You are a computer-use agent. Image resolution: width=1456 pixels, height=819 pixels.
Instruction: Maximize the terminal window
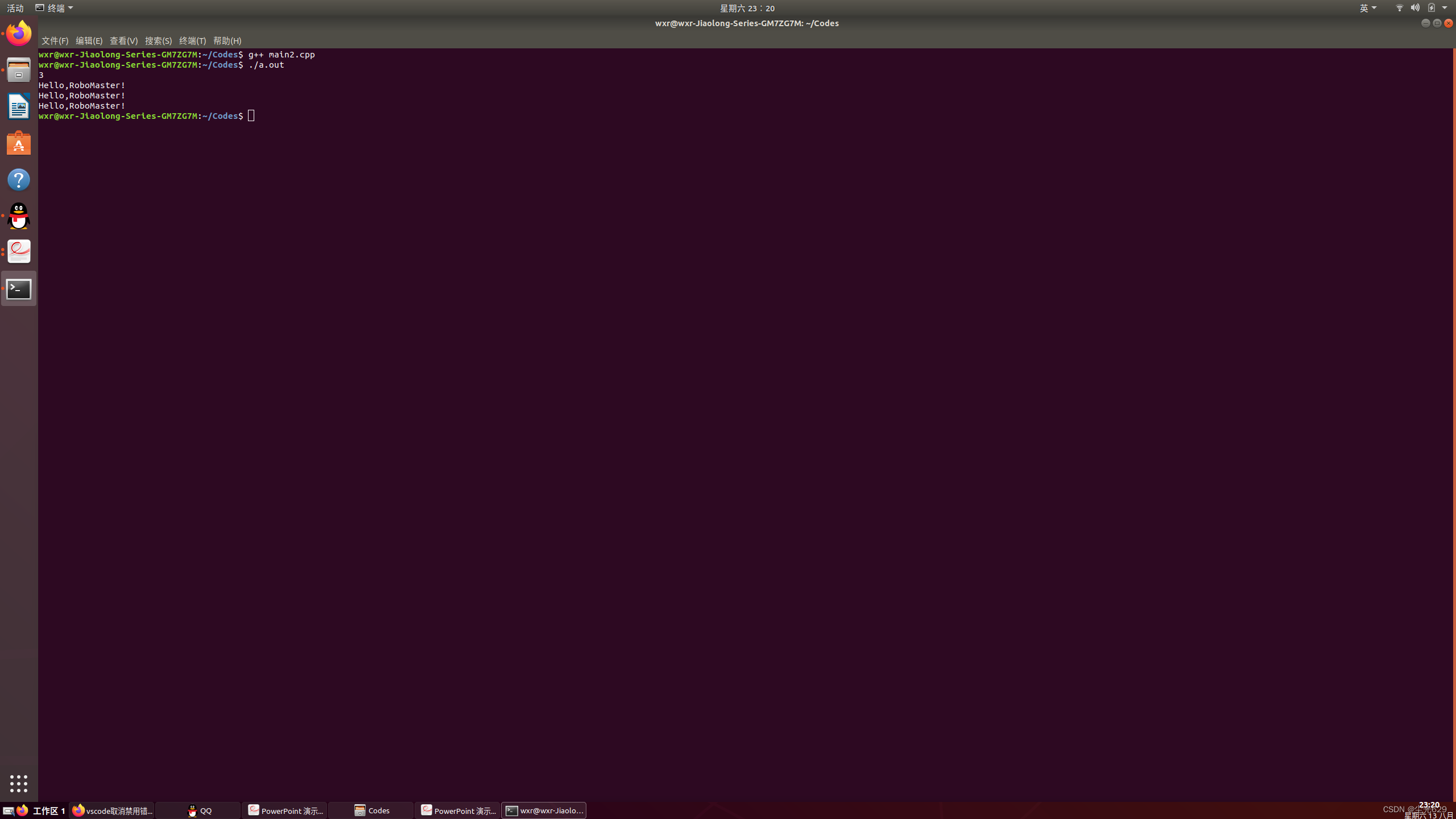pyautogui.click(x=1437, y=23)
